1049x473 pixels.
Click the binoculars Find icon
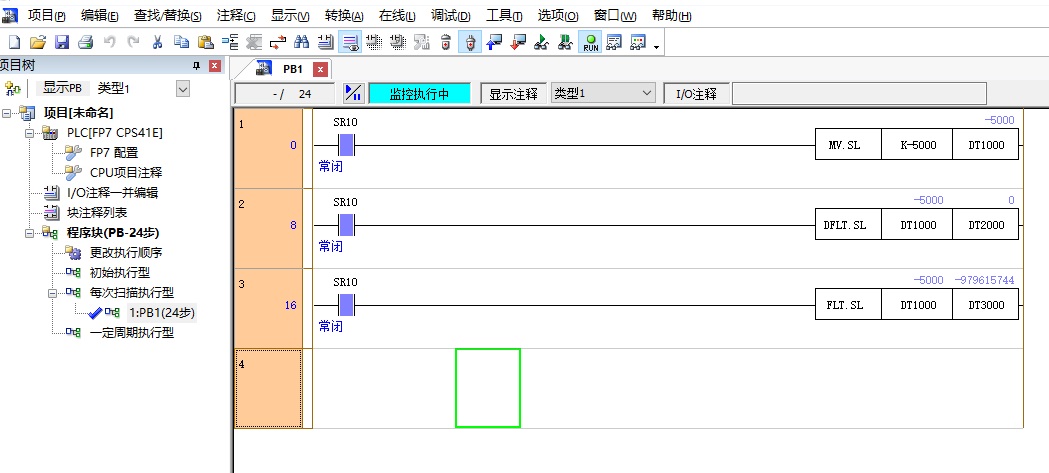point(301,42)
